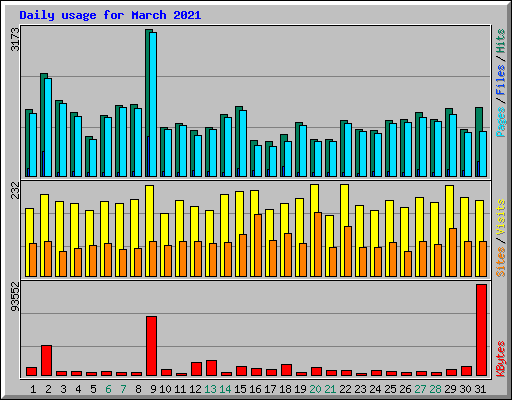Click the green day 7 x-axis label
Screen dimensions: 512x400
(x=123, y=389)
